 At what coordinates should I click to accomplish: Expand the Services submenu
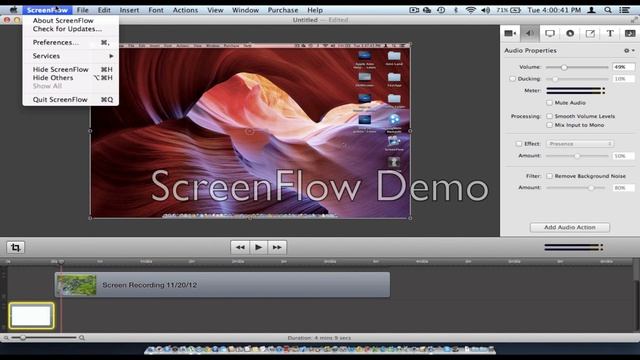pyautogui.click(x=71, y=56)
